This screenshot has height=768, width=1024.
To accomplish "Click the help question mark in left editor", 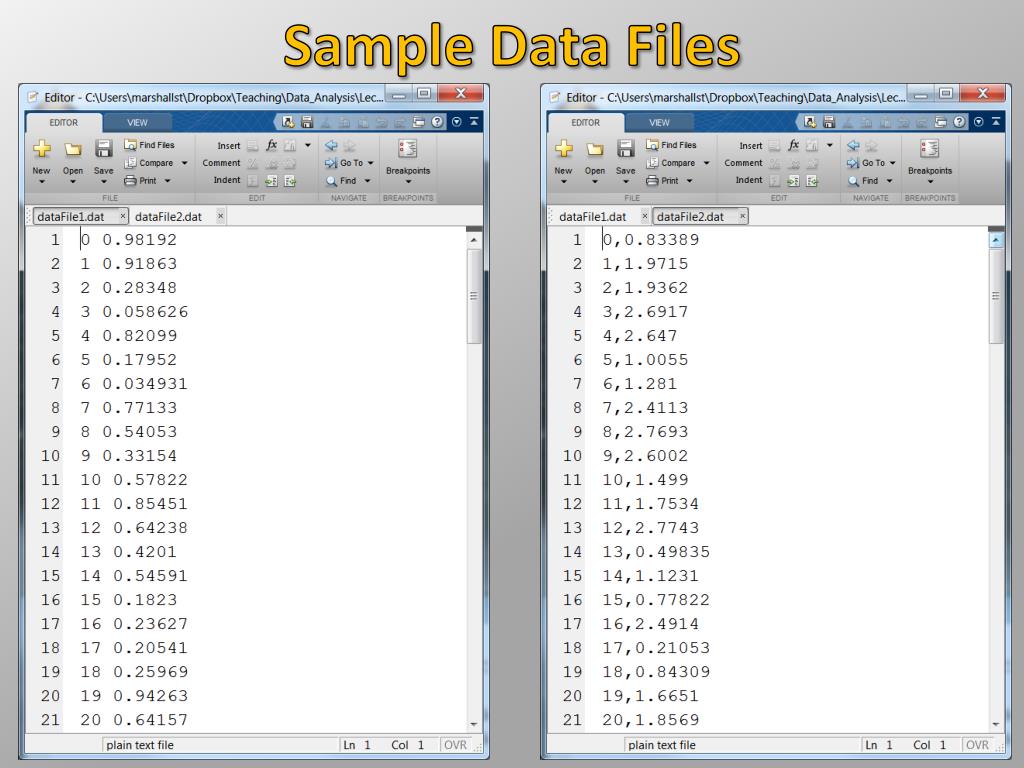I will pyautogui.click(x=438, y=121).
